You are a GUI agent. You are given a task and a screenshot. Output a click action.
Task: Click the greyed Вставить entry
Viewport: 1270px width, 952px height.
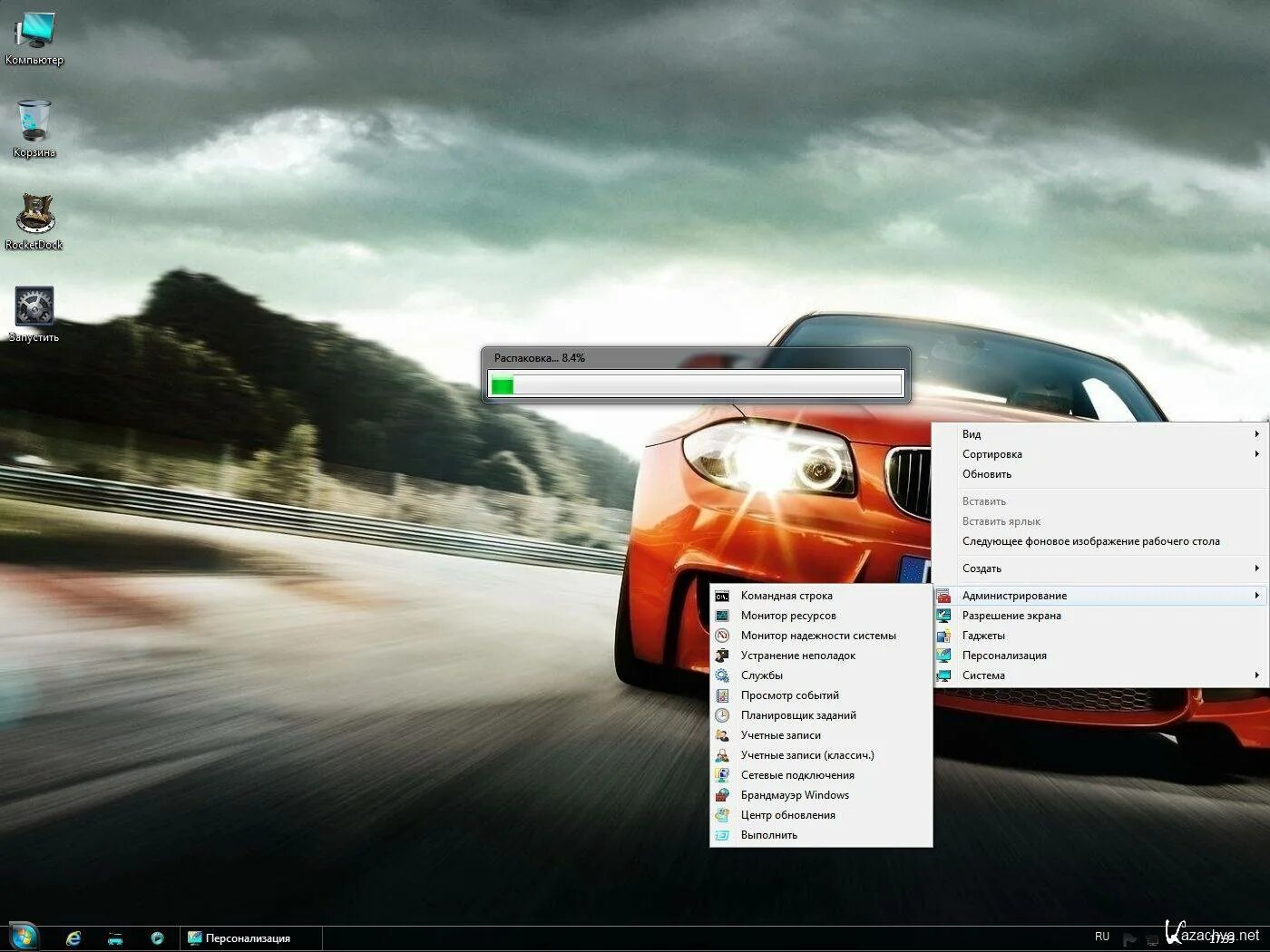point(1100,501)
